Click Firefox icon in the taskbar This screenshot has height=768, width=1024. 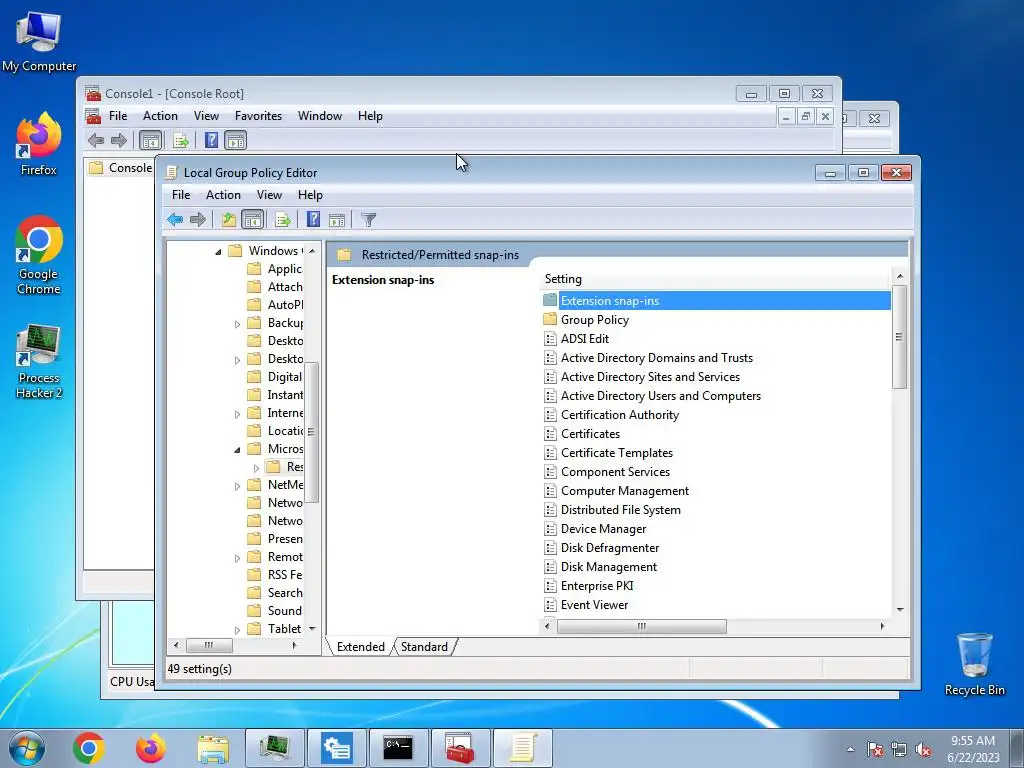click(x=150, y=748)
